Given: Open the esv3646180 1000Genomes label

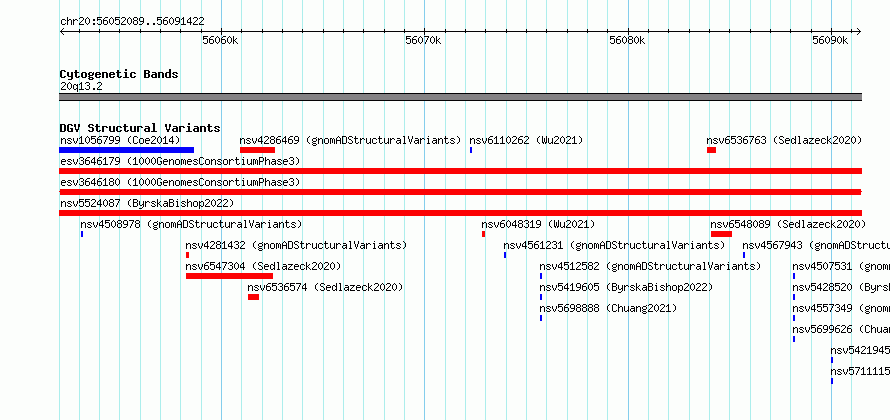Looking at the screenshot, I should (180, 182).
